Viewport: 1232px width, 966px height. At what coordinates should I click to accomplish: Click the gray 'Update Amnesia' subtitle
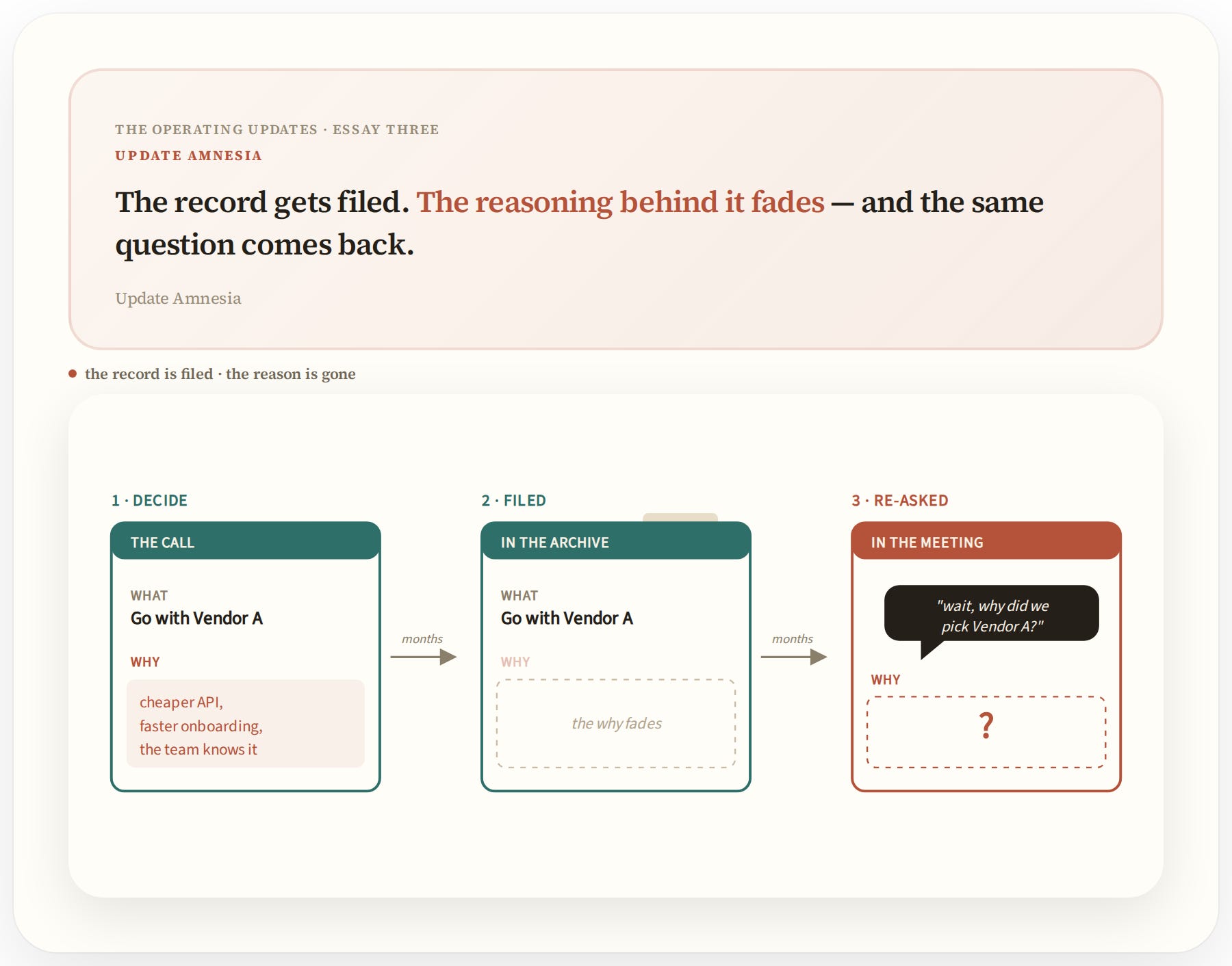[x=178, y=298]
